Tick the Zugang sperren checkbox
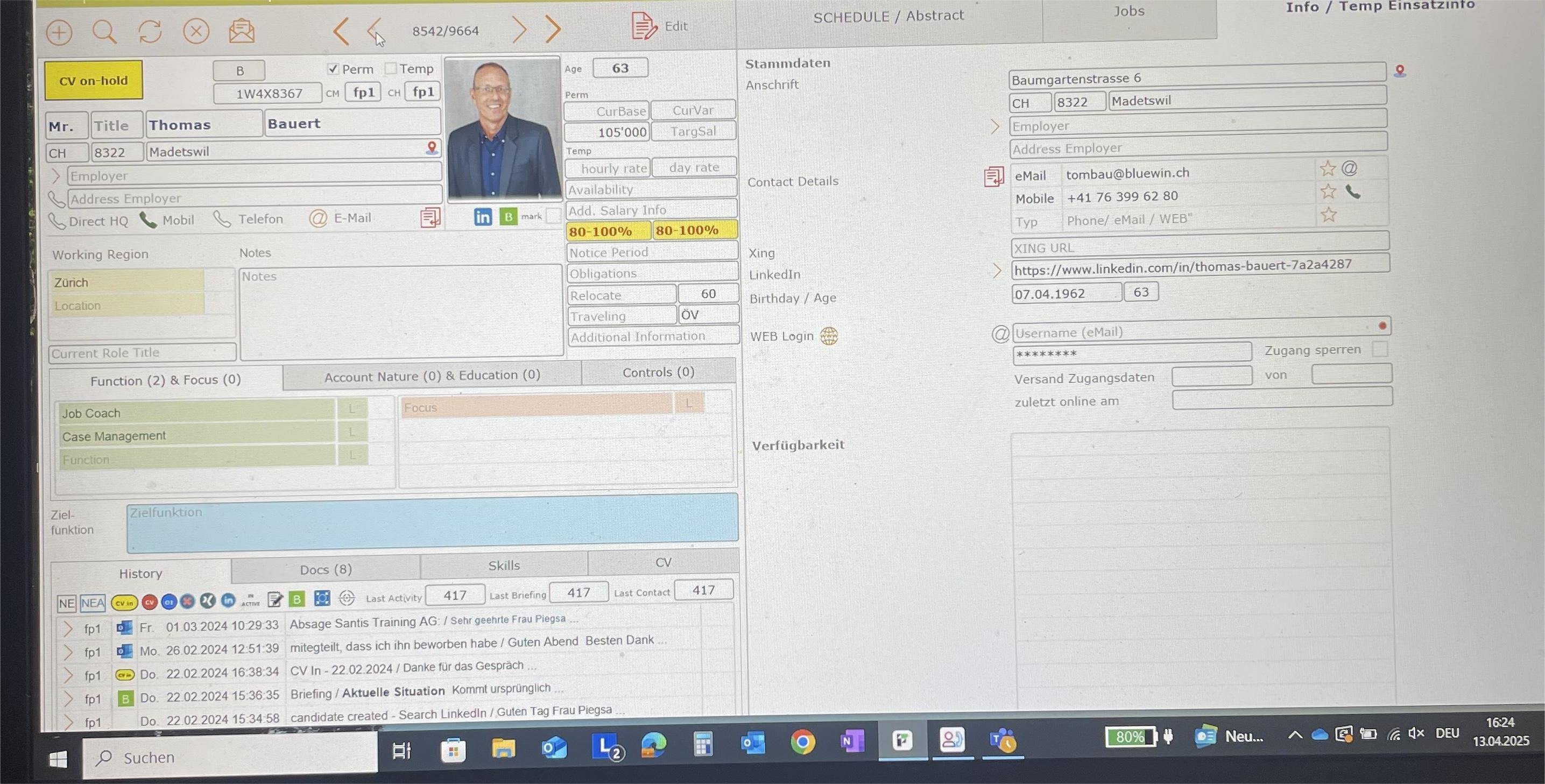 click(1379, 349)
